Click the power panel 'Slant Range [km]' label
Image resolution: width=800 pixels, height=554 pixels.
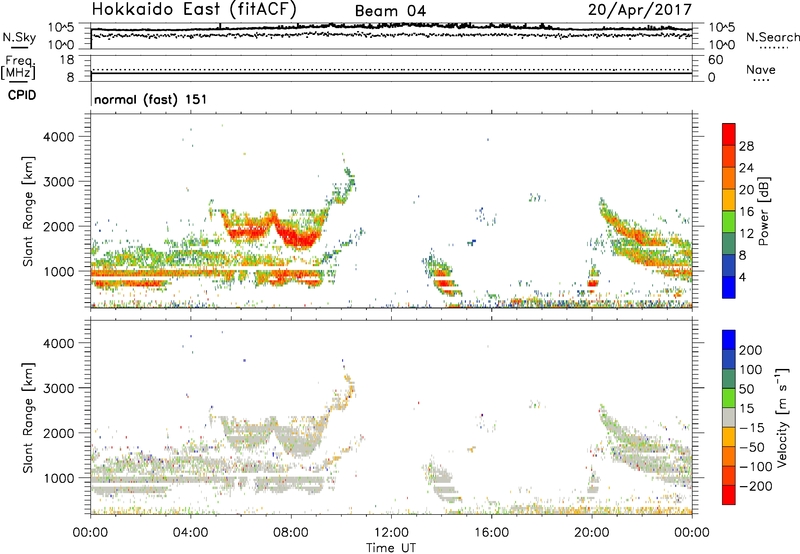point(28,211)
